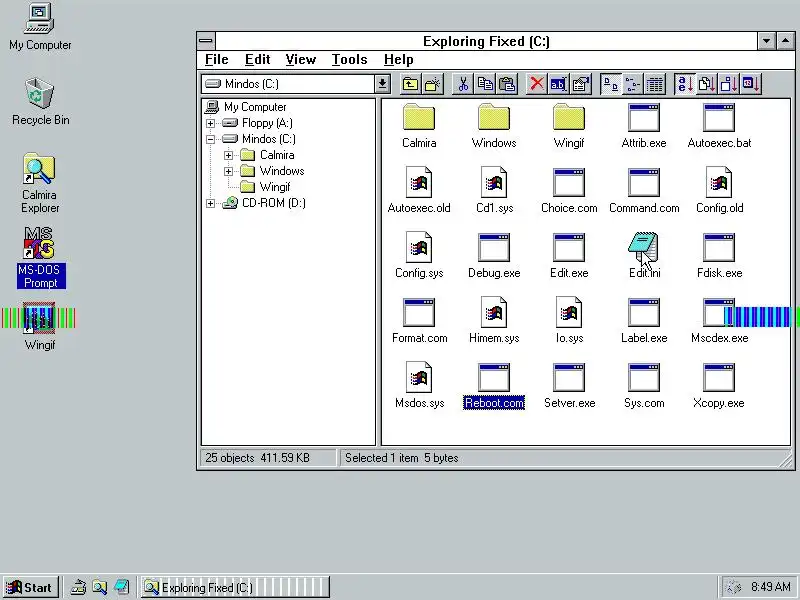This screenshot has width=800, height=600.
Task: Select the Choice.com file
Action: tap(569, 191)
